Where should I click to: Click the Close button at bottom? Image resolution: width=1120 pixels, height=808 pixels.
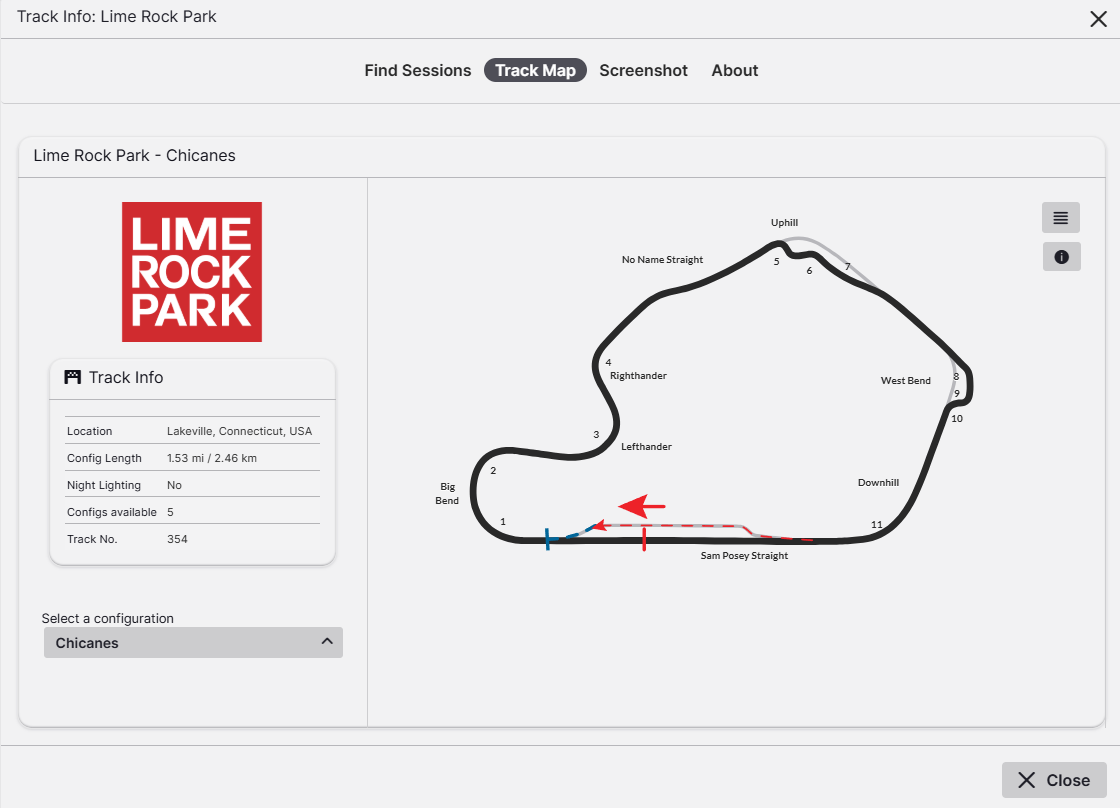[x=1054, y=780]
